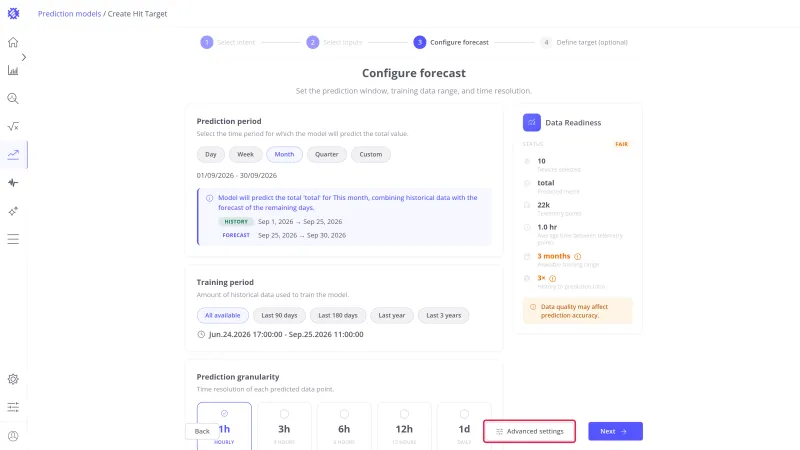This screenshot has width=800, height=450.
Task: Choose 1d daily granularity option
Action: [x=464, y=426]
